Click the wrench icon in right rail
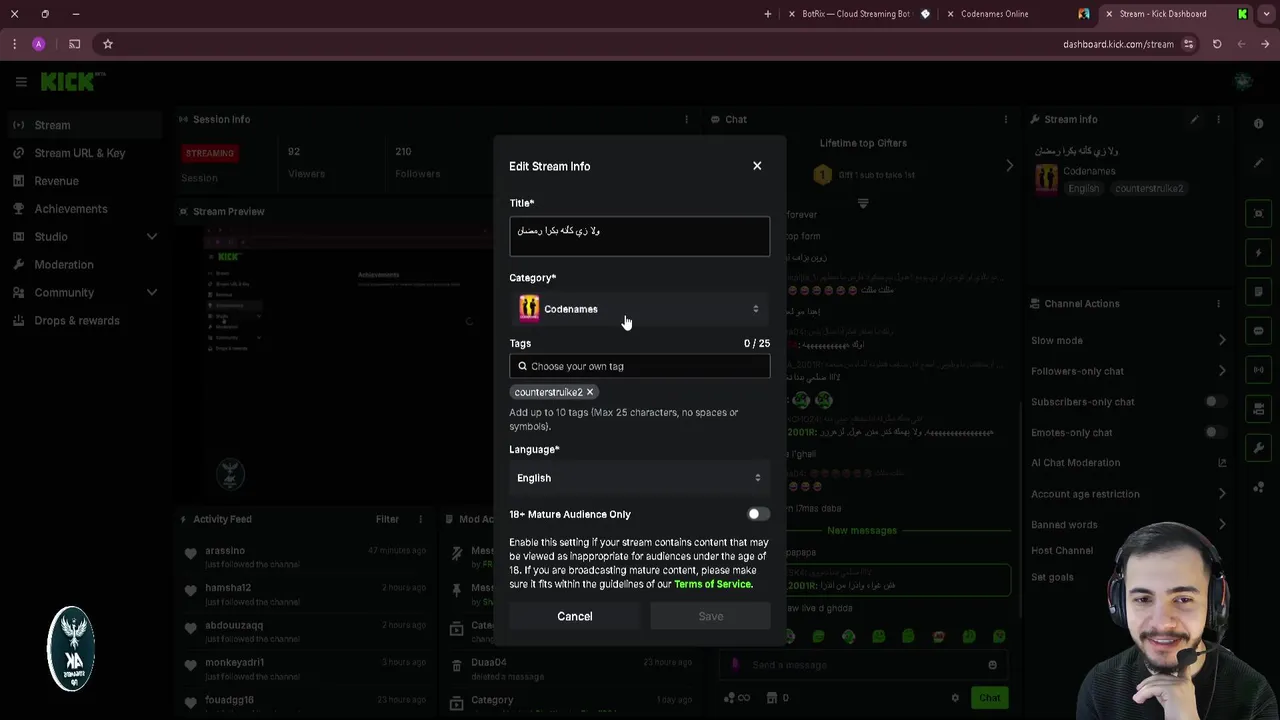This screenshot has height=720, width=1280. pyautogui.click(x=1259, y=448)
